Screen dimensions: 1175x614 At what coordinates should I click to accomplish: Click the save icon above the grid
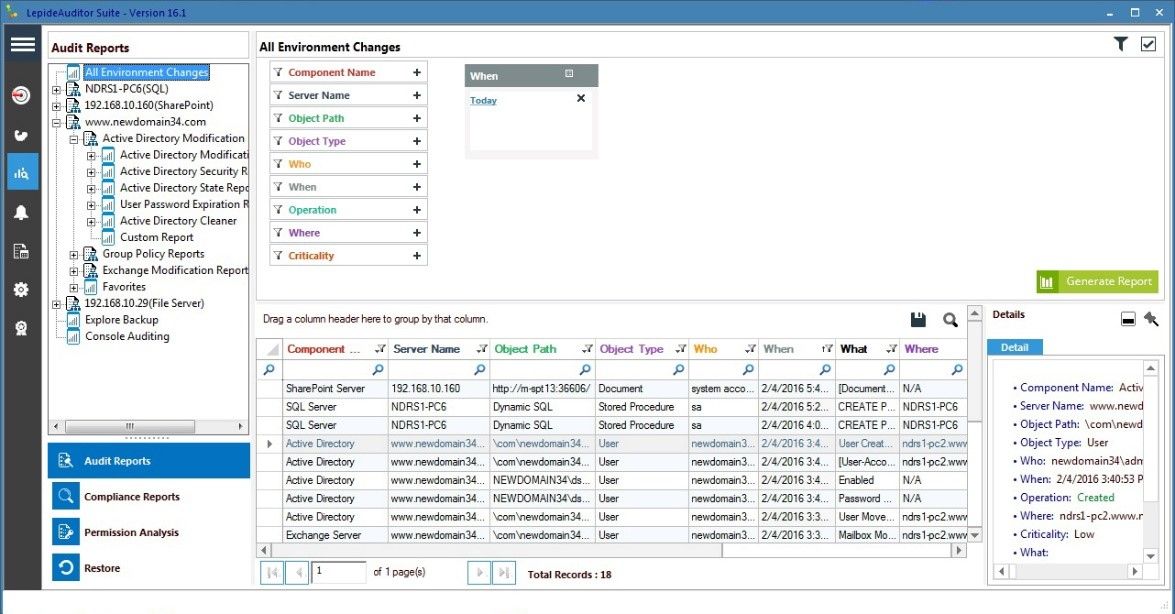point(918,320)
